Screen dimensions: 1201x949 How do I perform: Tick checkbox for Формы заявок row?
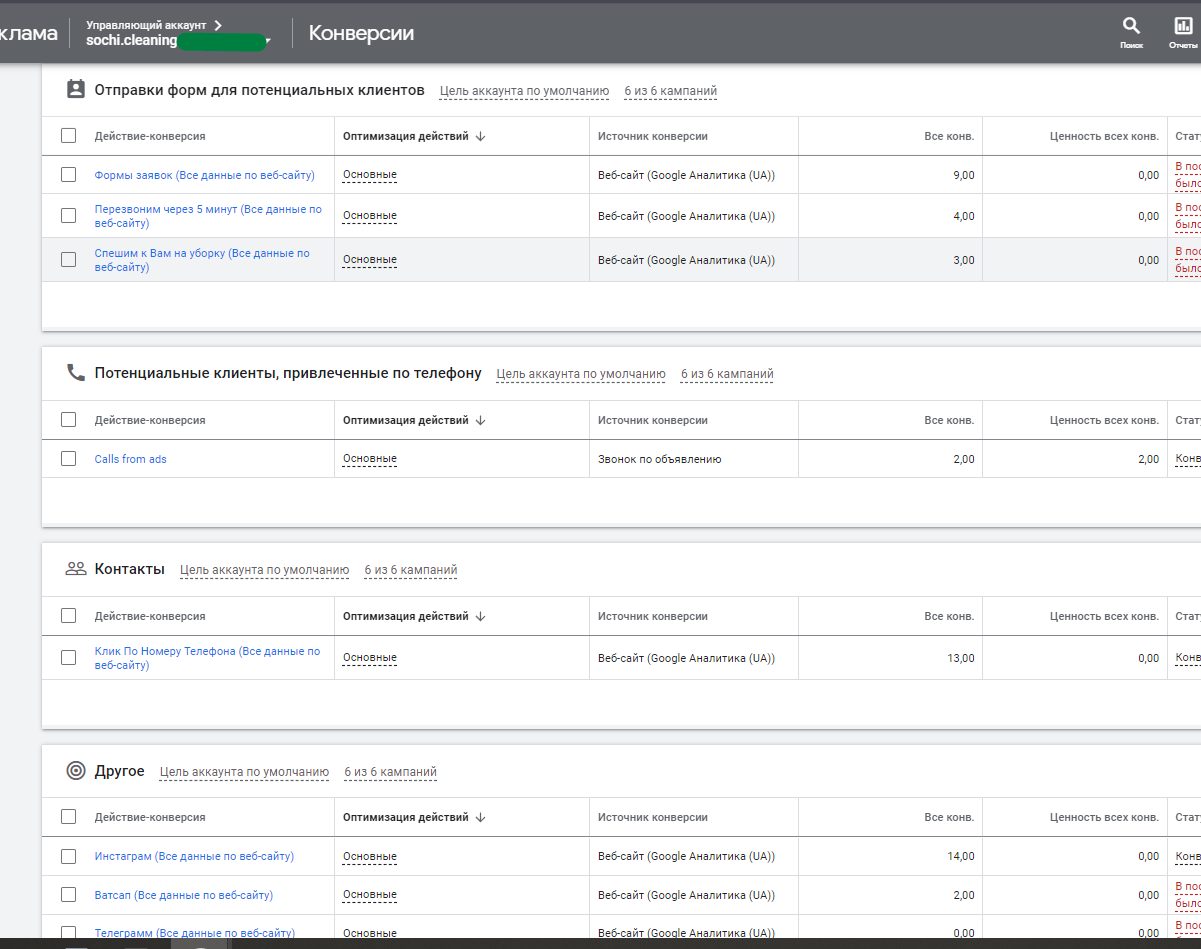click(68, 174)
